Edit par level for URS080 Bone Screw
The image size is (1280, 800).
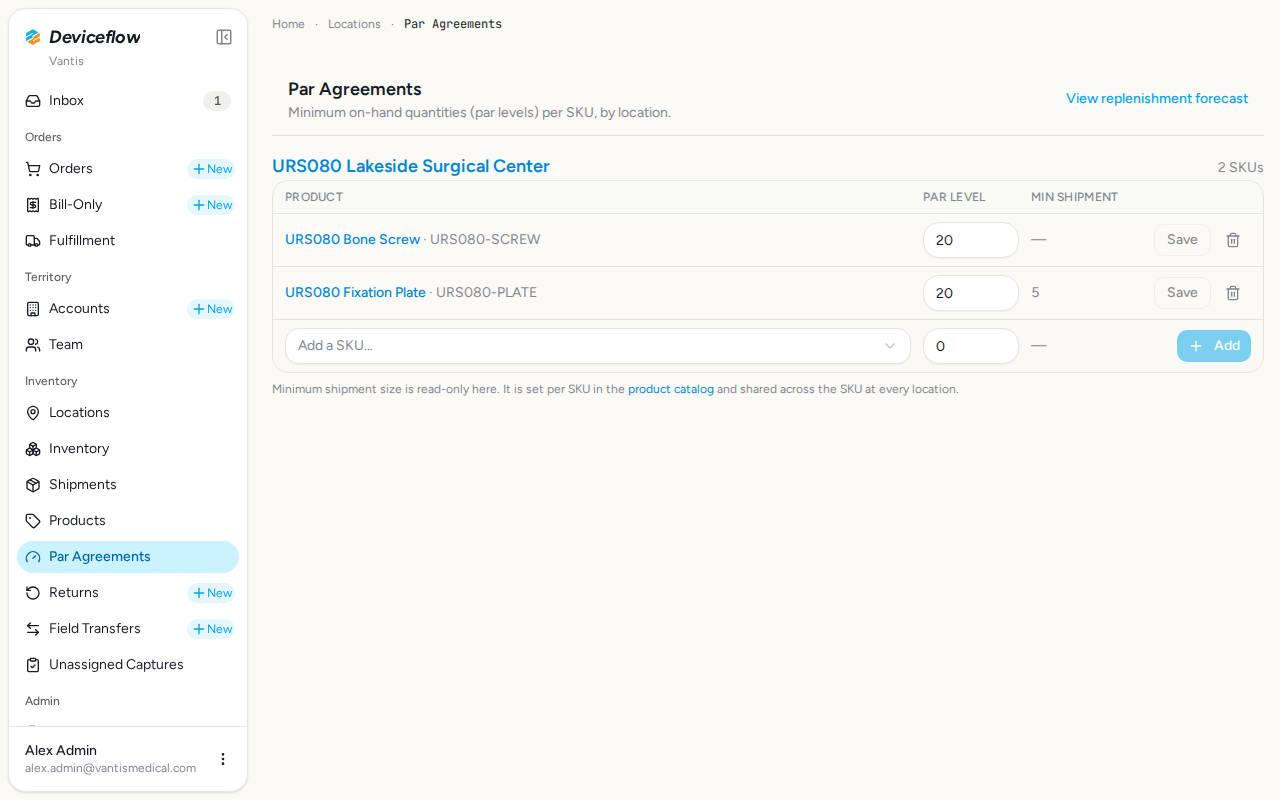[x=971, y=240]
